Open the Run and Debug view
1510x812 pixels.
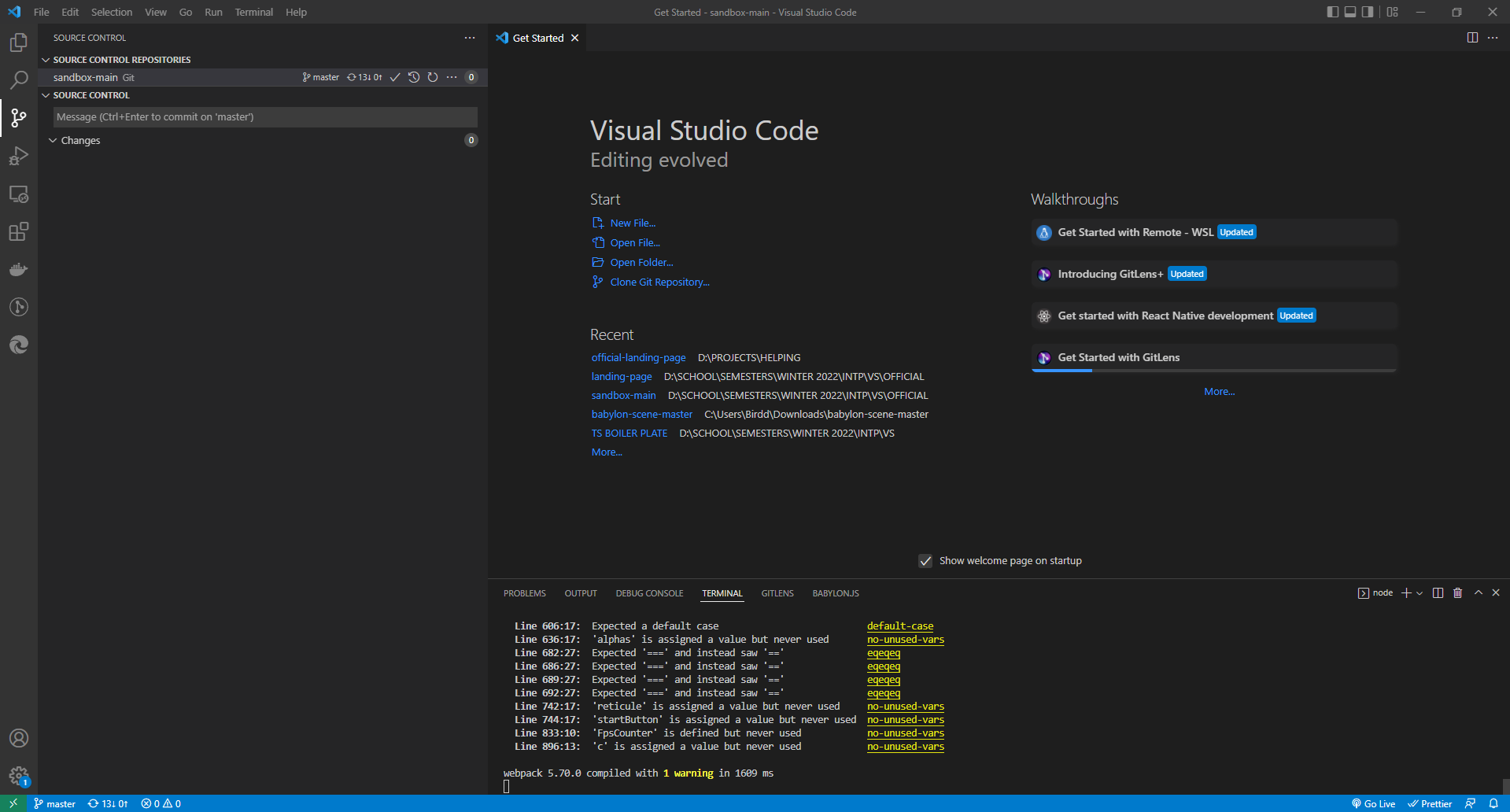[19, 156]
